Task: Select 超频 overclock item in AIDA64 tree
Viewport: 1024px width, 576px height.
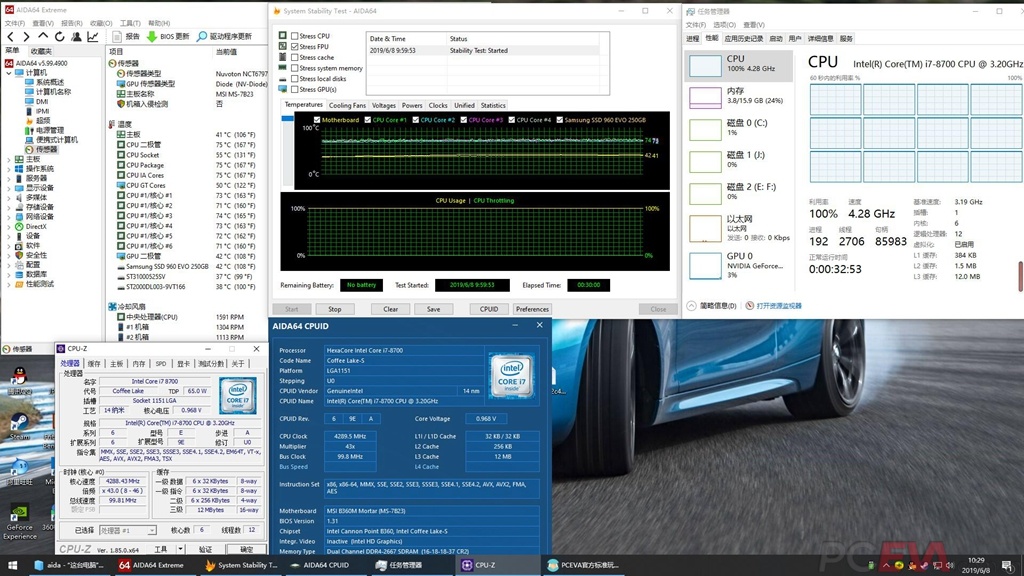Action: pos(38,121)
